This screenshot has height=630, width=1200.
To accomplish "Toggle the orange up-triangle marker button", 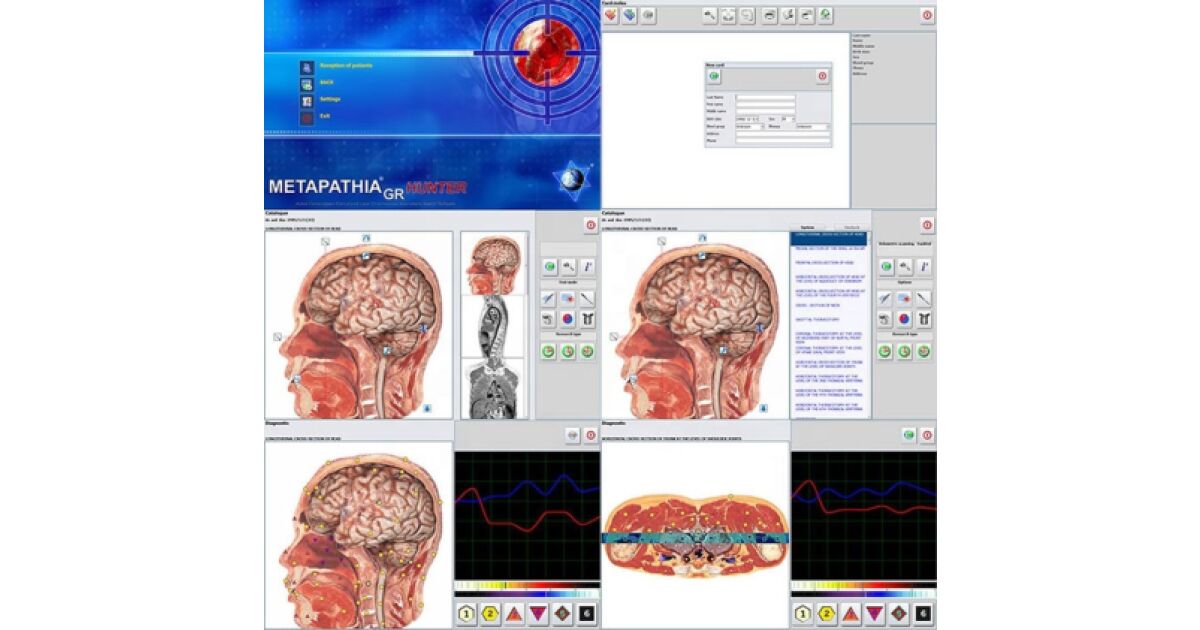I will click(x=514, y=613).
